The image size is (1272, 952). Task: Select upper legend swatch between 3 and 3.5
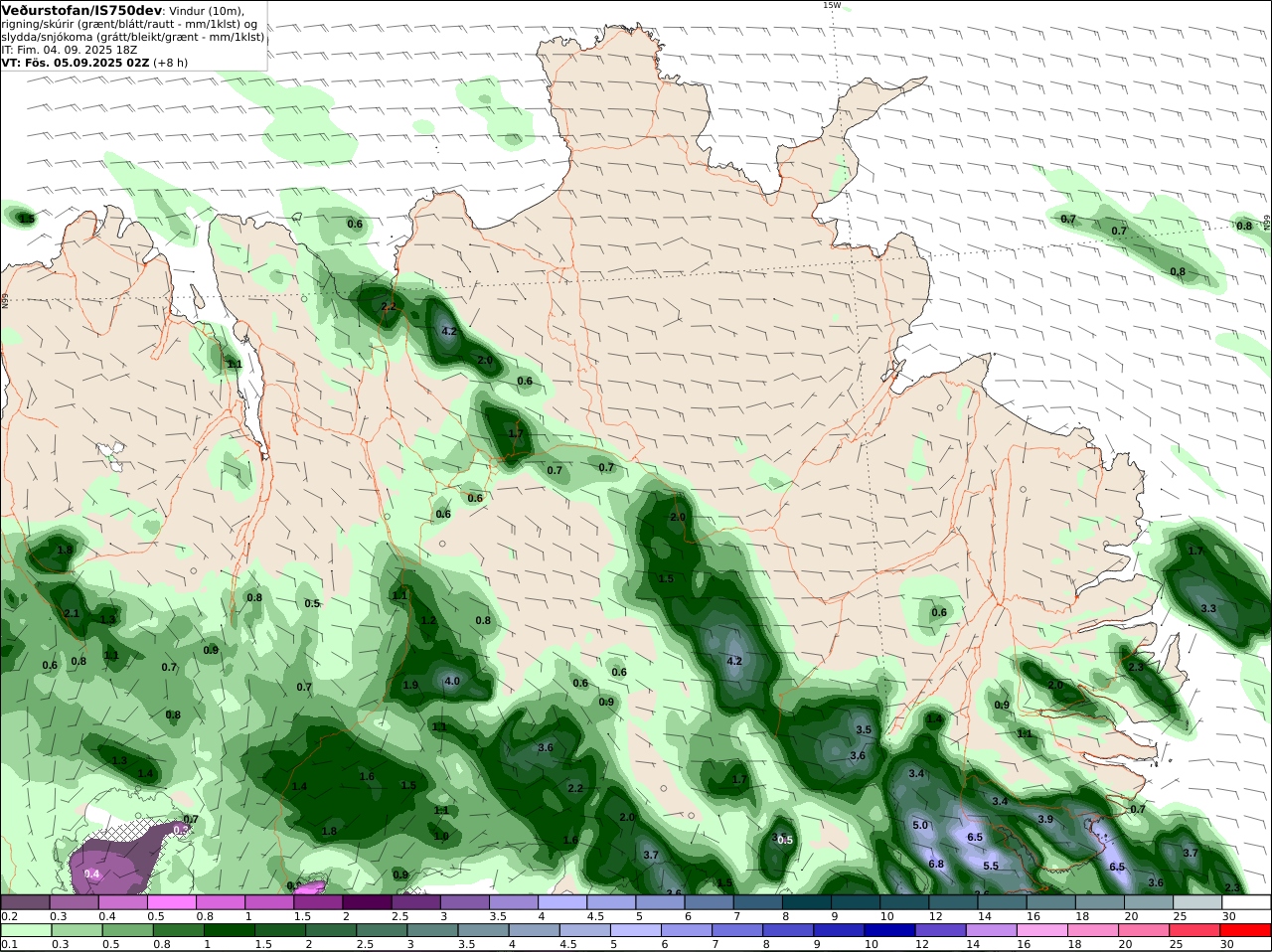(465, 902)
